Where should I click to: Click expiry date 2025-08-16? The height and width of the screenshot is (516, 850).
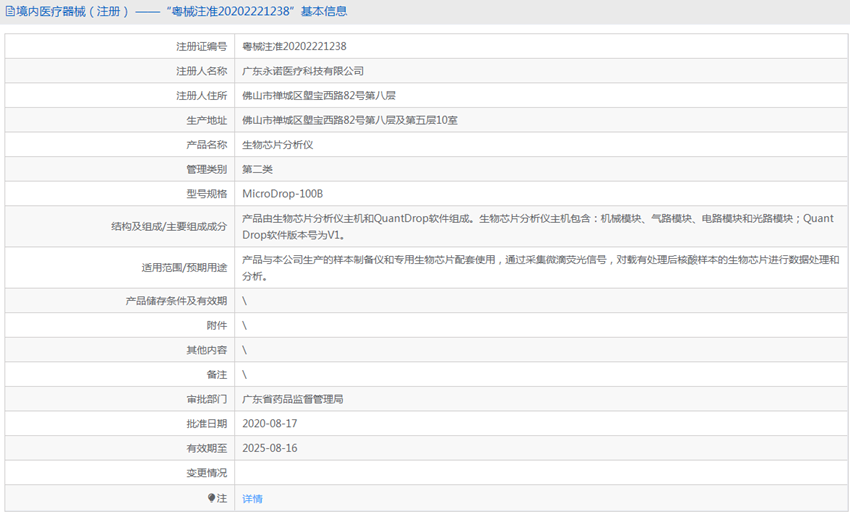(269, 448)
